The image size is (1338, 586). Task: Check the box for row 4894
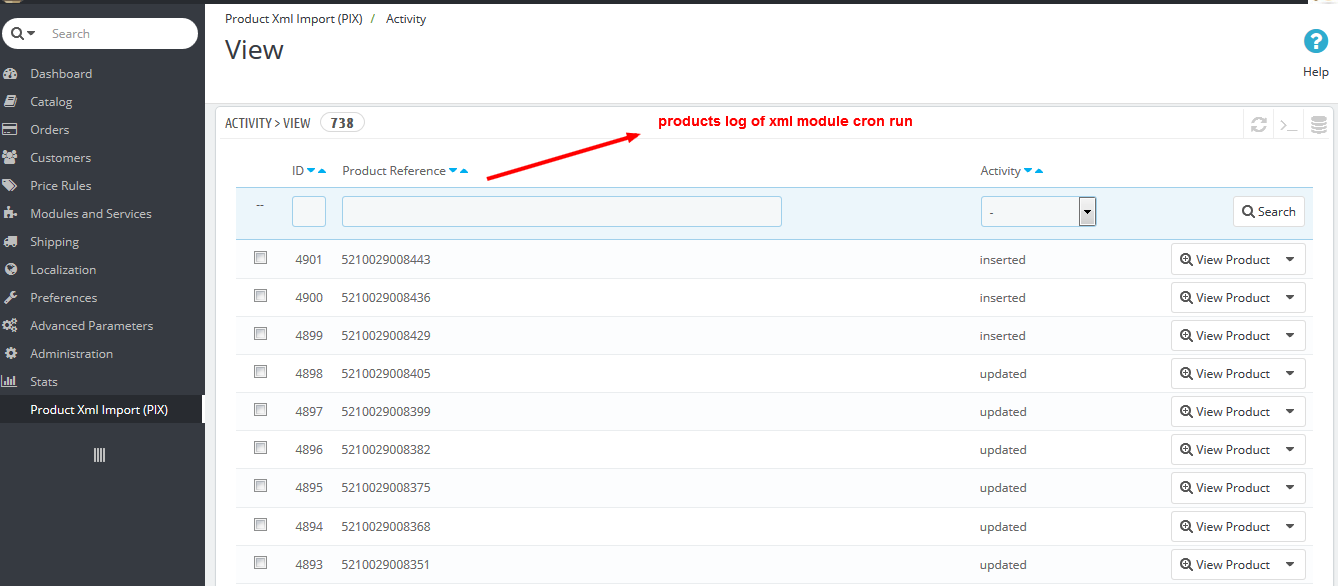click(261, 525)
